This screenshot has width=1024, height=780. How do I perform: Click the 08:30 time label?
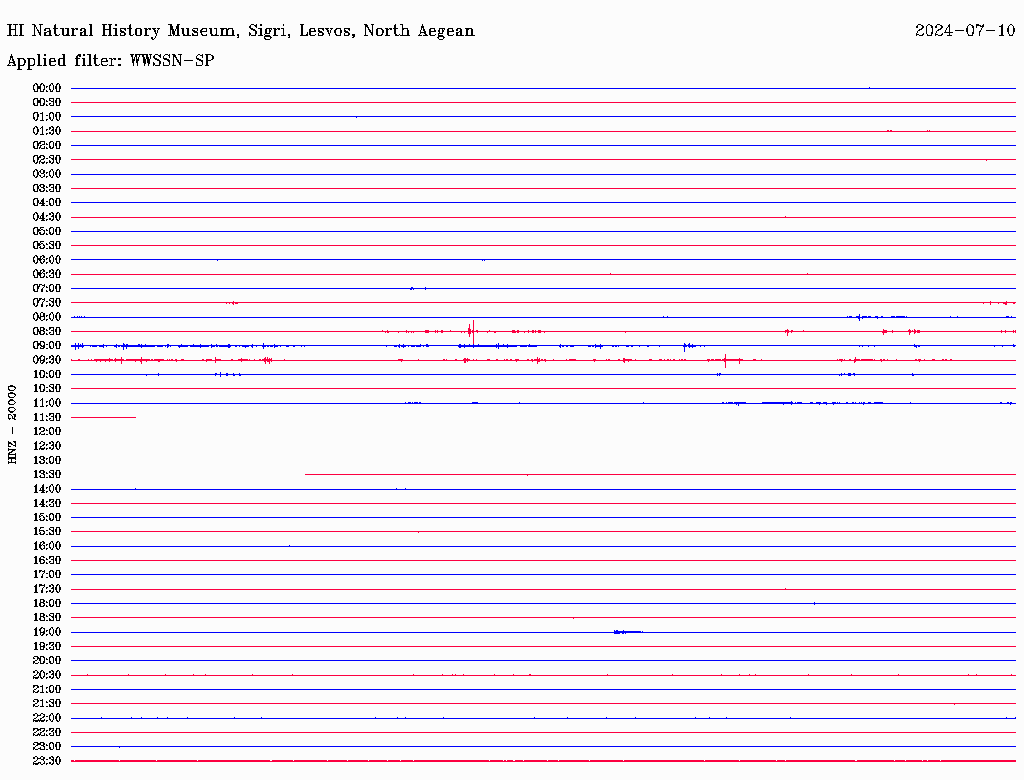pyautogui.click(x=47, y=332)
